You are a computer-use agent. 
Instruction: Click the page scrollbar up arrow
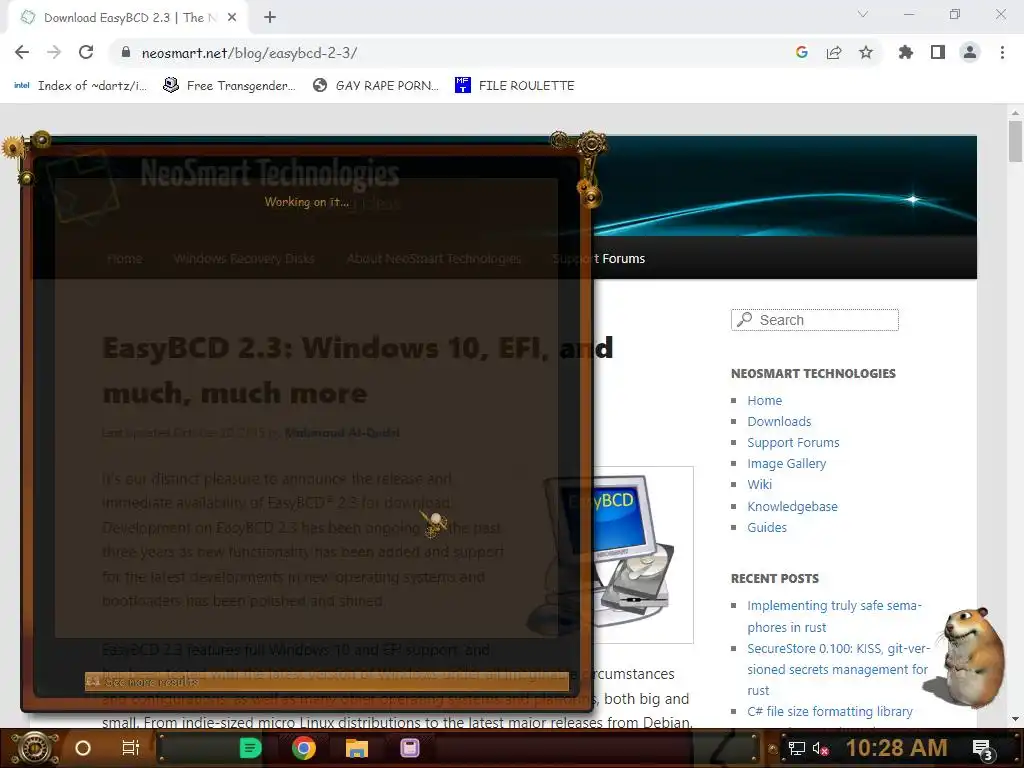click(1015, 113)
